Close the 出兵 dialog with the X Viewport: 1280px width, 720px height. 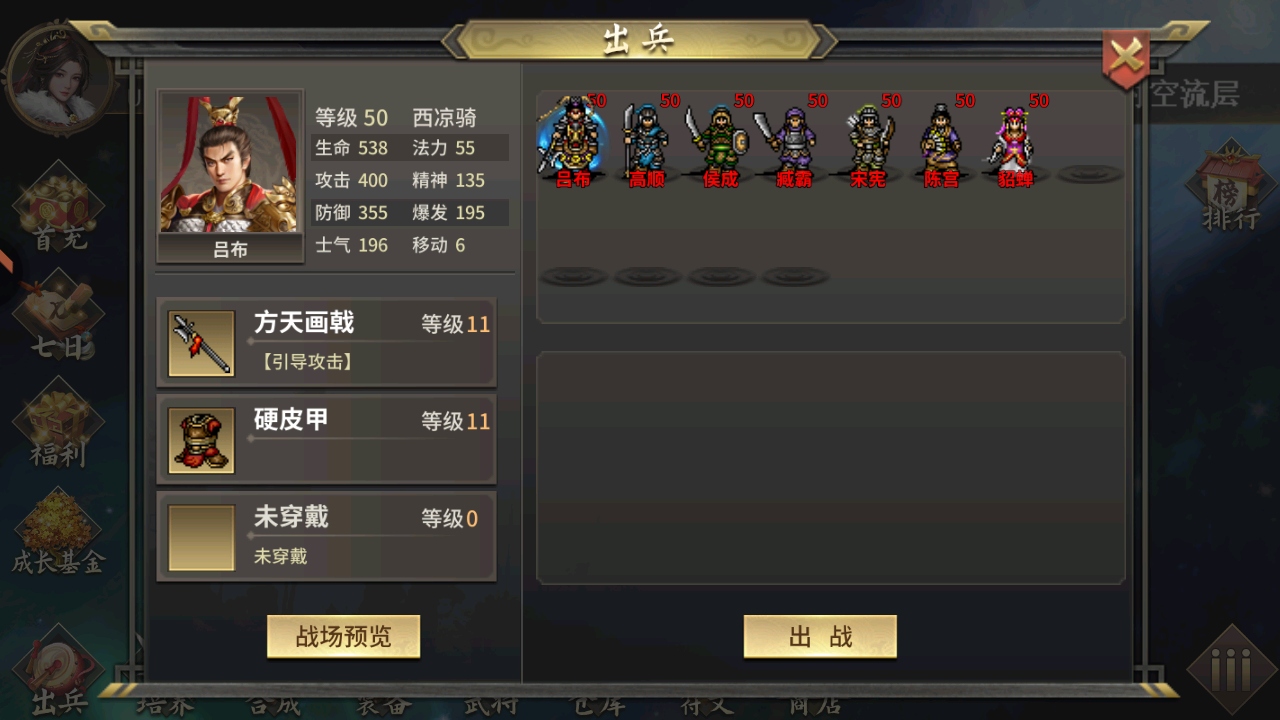[1126, 57]
